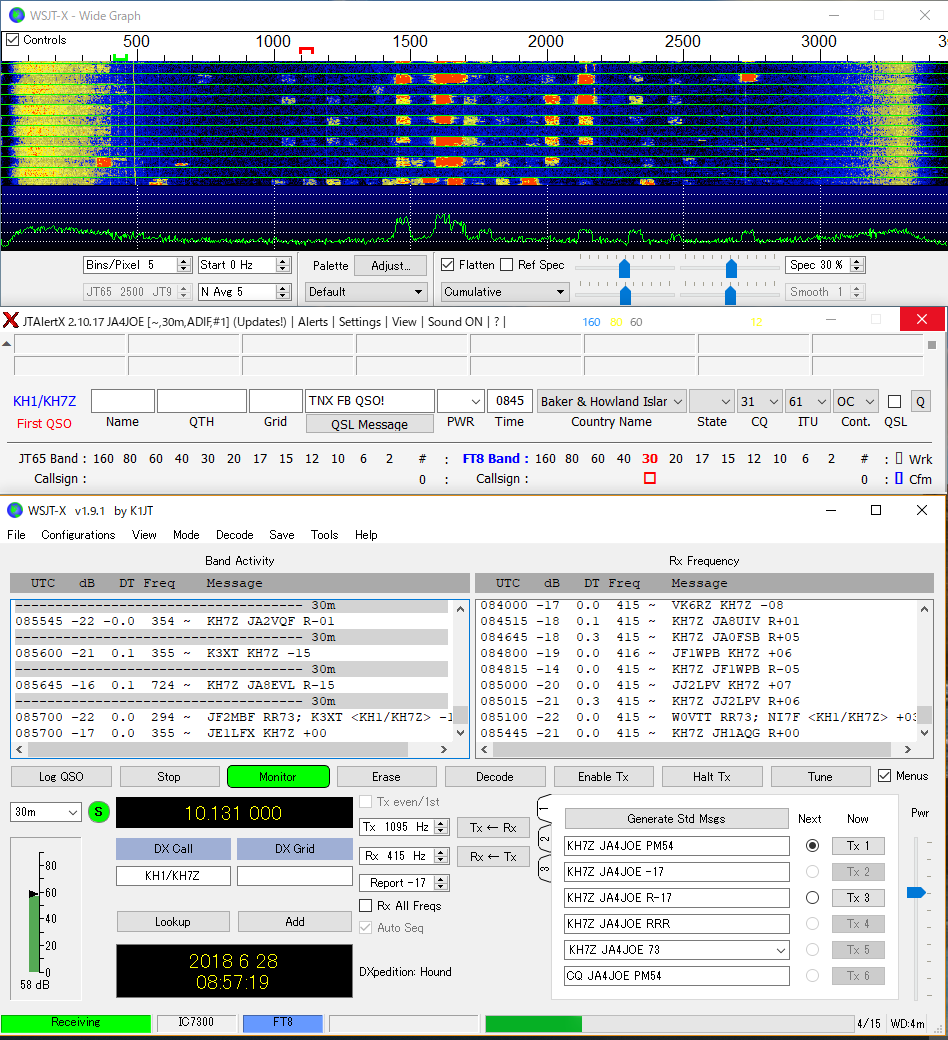The image size is (948, 1040).
Task: Click the JTAlertX red X logo icon
Action: click(x=11, y=320)
